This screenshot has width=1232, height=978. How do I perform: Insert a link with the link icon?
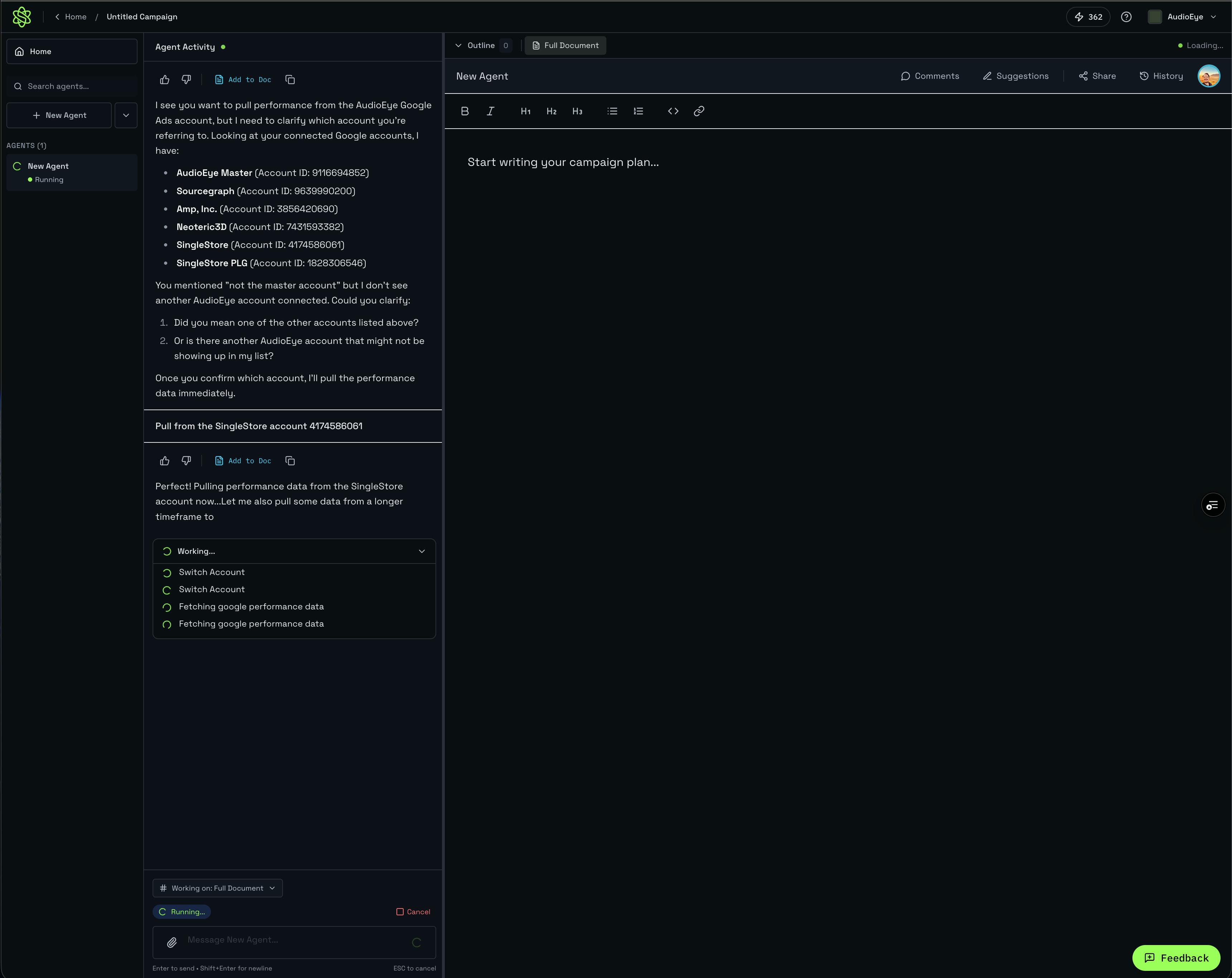coord(699,111)
